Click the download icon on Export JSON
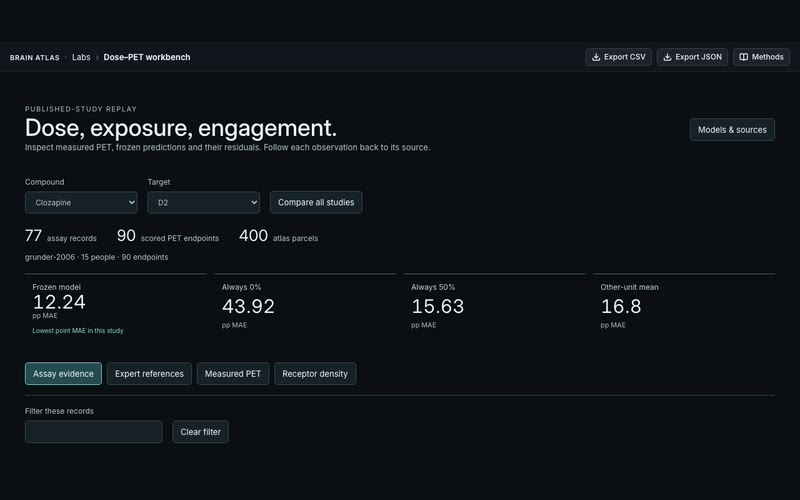Image resolution: width=800 pixels, height=500 pixels. [667, 57]
